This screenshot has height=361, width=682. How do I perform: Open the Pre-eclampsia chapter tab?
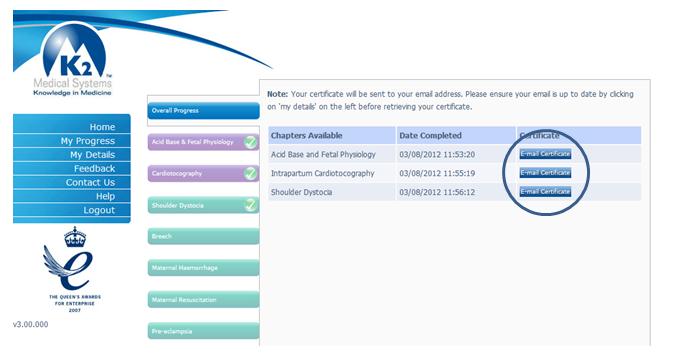(x=204, y=331)
